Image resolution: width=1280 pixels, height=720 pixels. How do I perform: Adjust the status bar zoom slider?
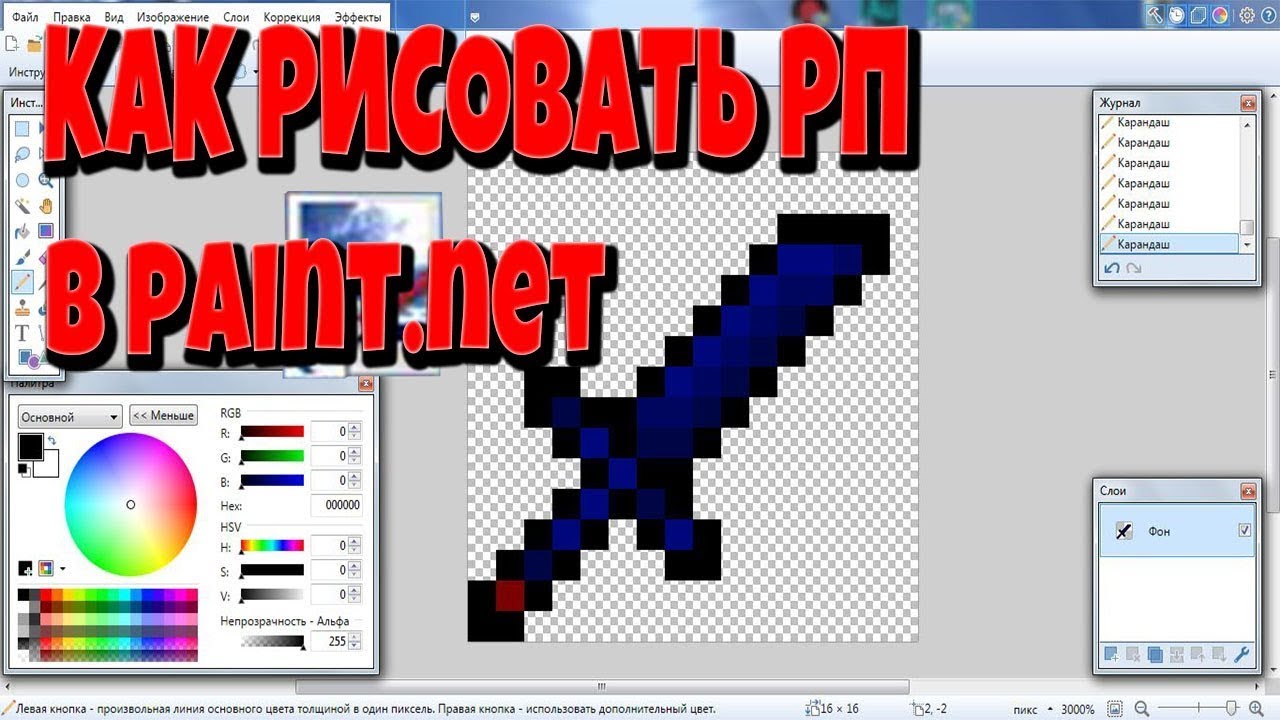(1198, 709)
